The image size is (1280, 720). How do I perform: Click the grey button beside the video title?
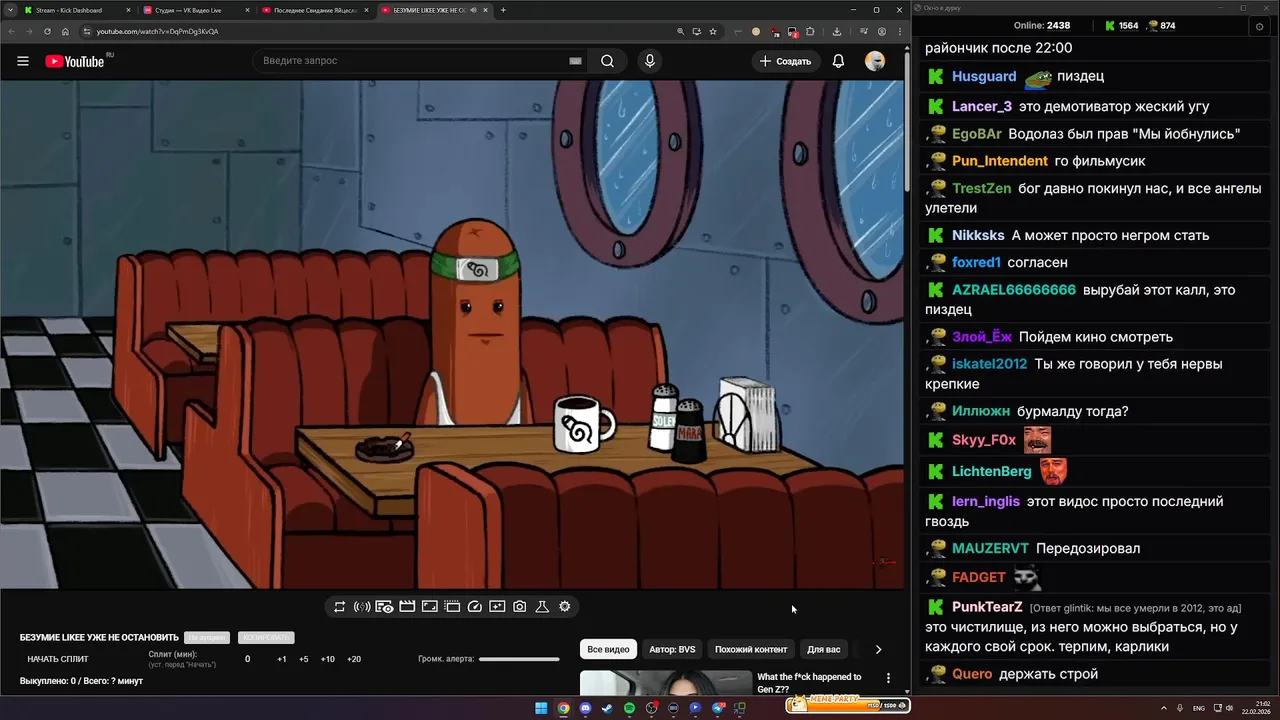point(207,637)
